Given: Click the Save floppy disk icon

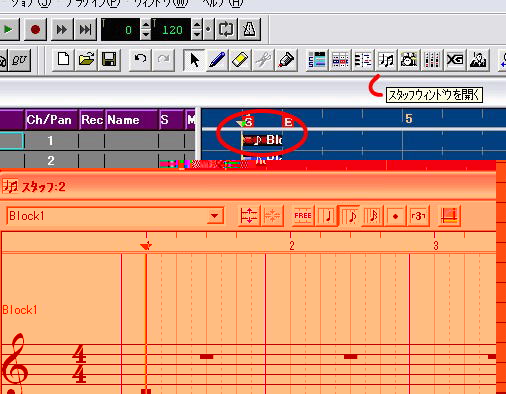Looking at the screenshot, I should [x=109, y=60].
